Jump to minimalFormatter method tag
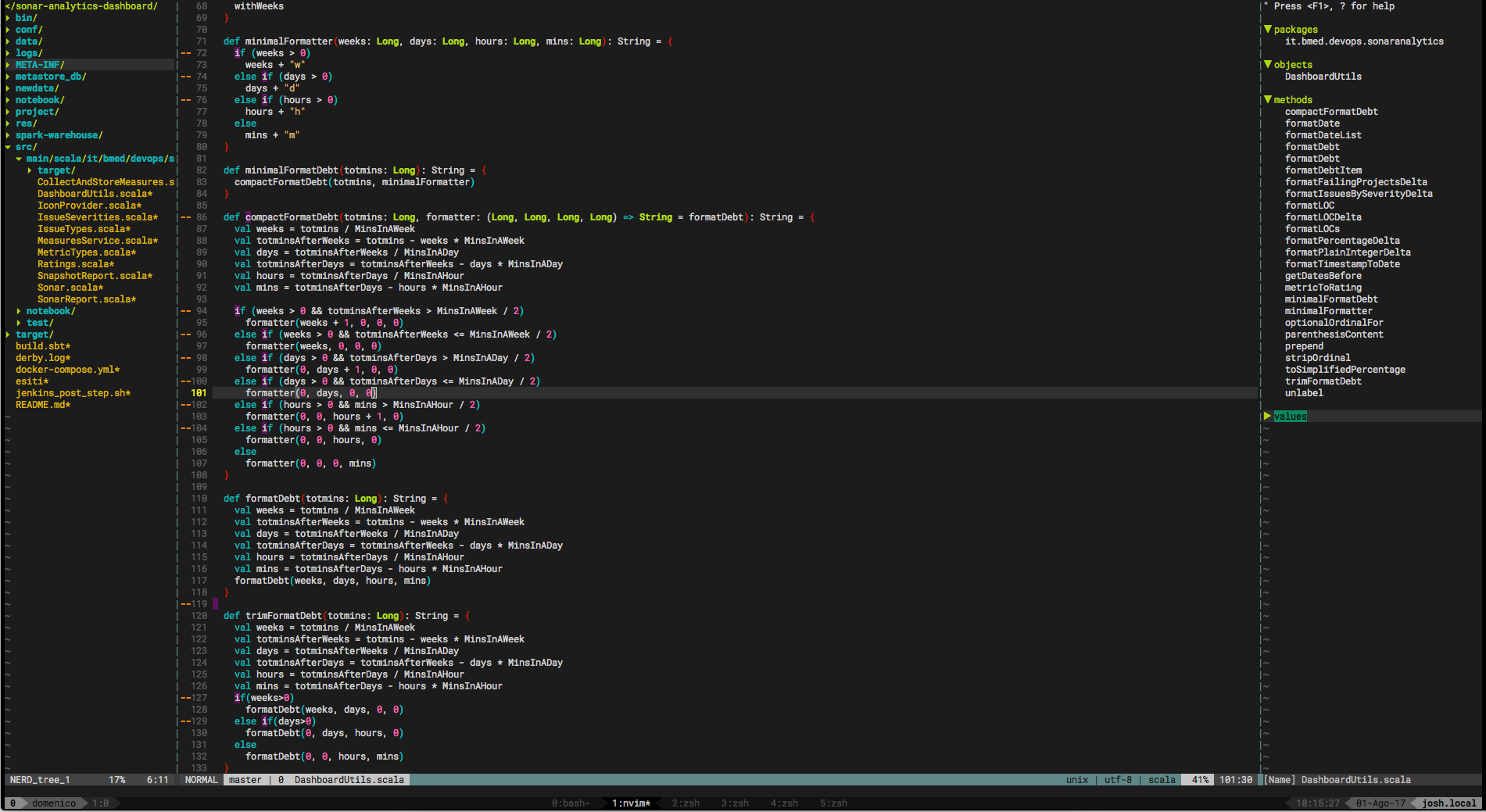This screenshot has width=1486, height=812. (x=1329, y=311)
